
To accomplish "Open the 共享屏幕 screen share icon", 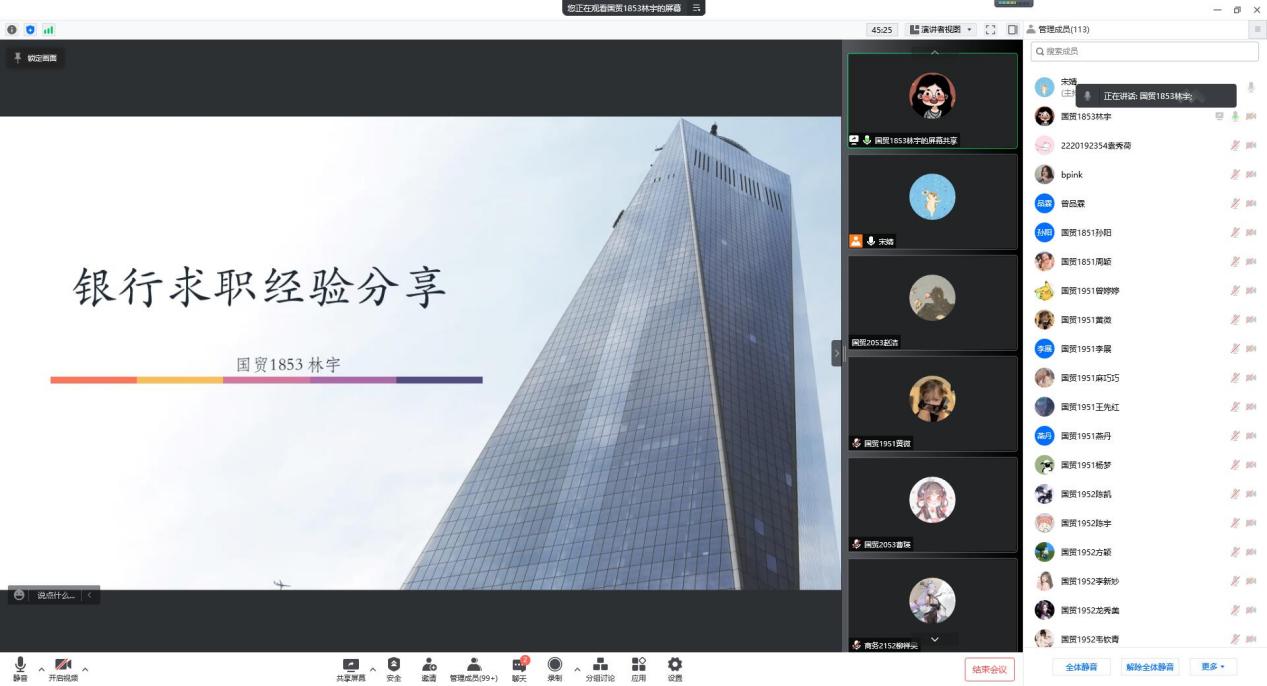I will pos(350,665).
